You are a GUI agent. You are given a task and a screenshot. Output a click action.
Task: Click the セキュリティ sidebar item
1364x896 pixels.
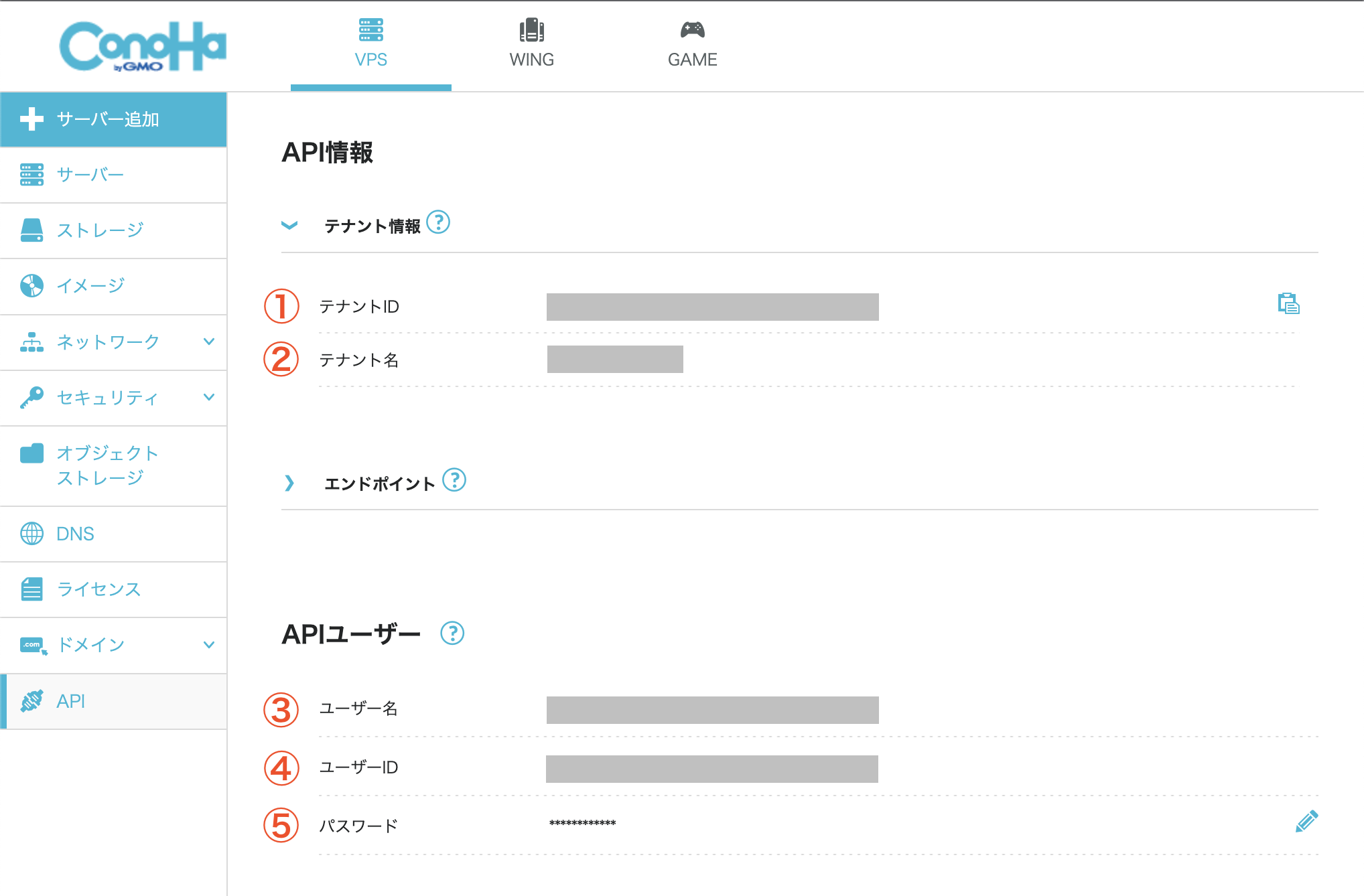coord(113,398)
